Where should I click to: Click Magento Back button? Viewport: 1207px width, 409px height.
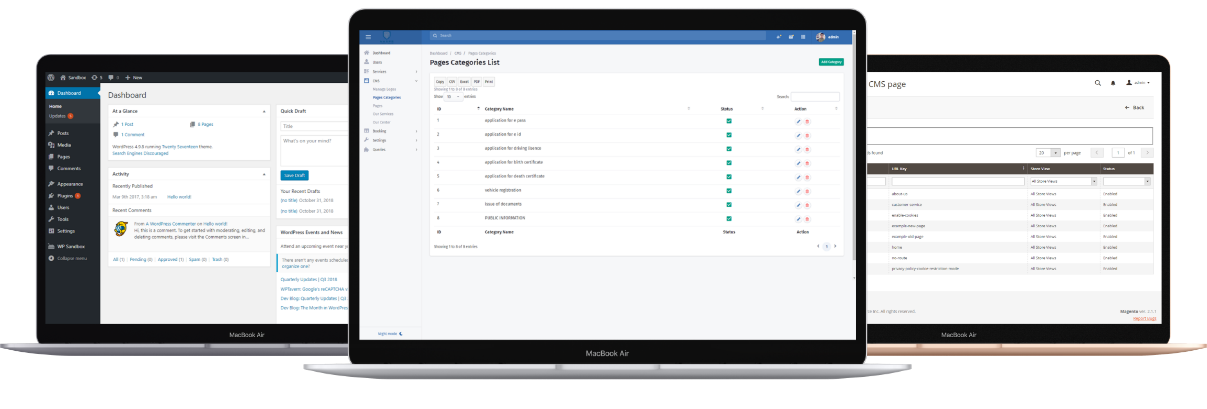pos(1134,107)
